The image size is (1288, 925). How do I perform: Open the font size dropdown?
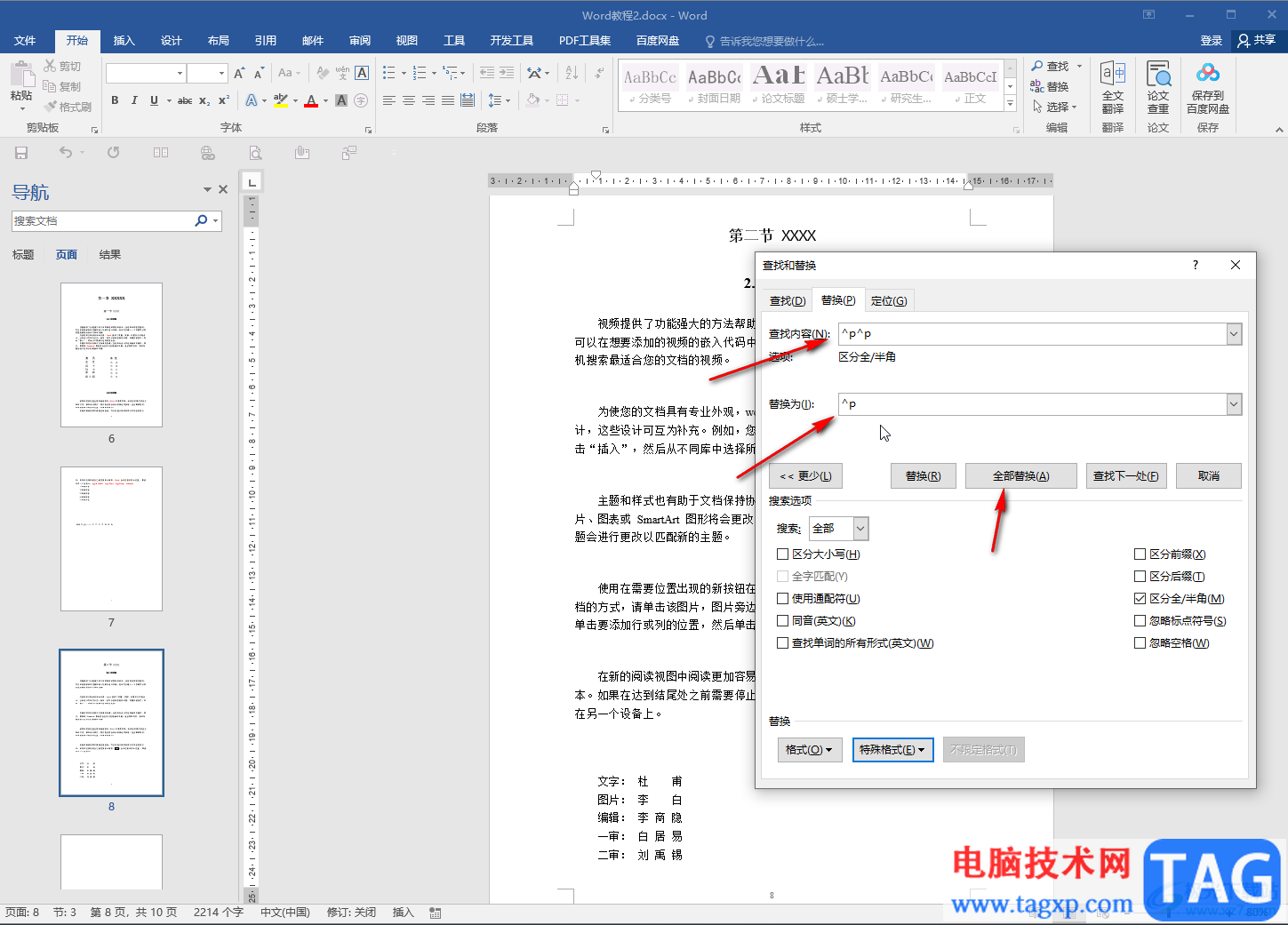pos(221,73)
